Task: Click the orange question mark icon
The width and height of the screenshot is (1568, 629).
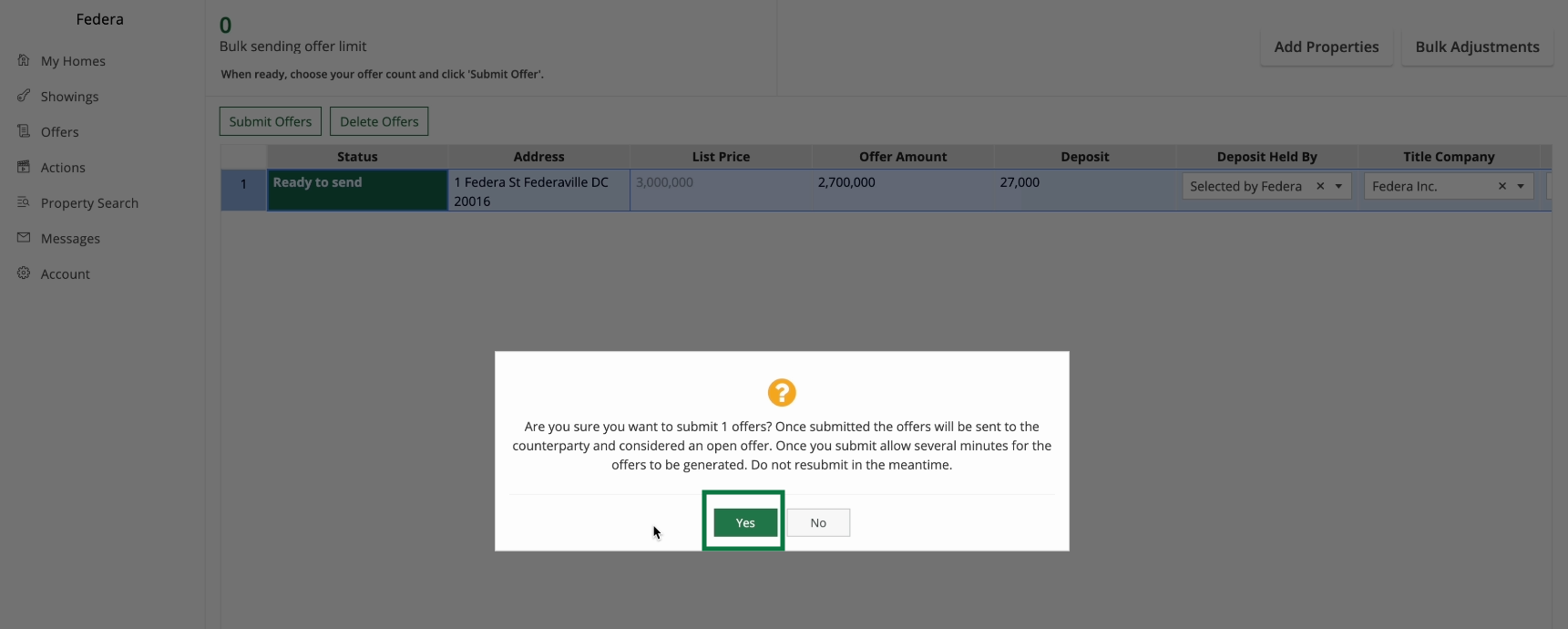Action: point(782,393)
